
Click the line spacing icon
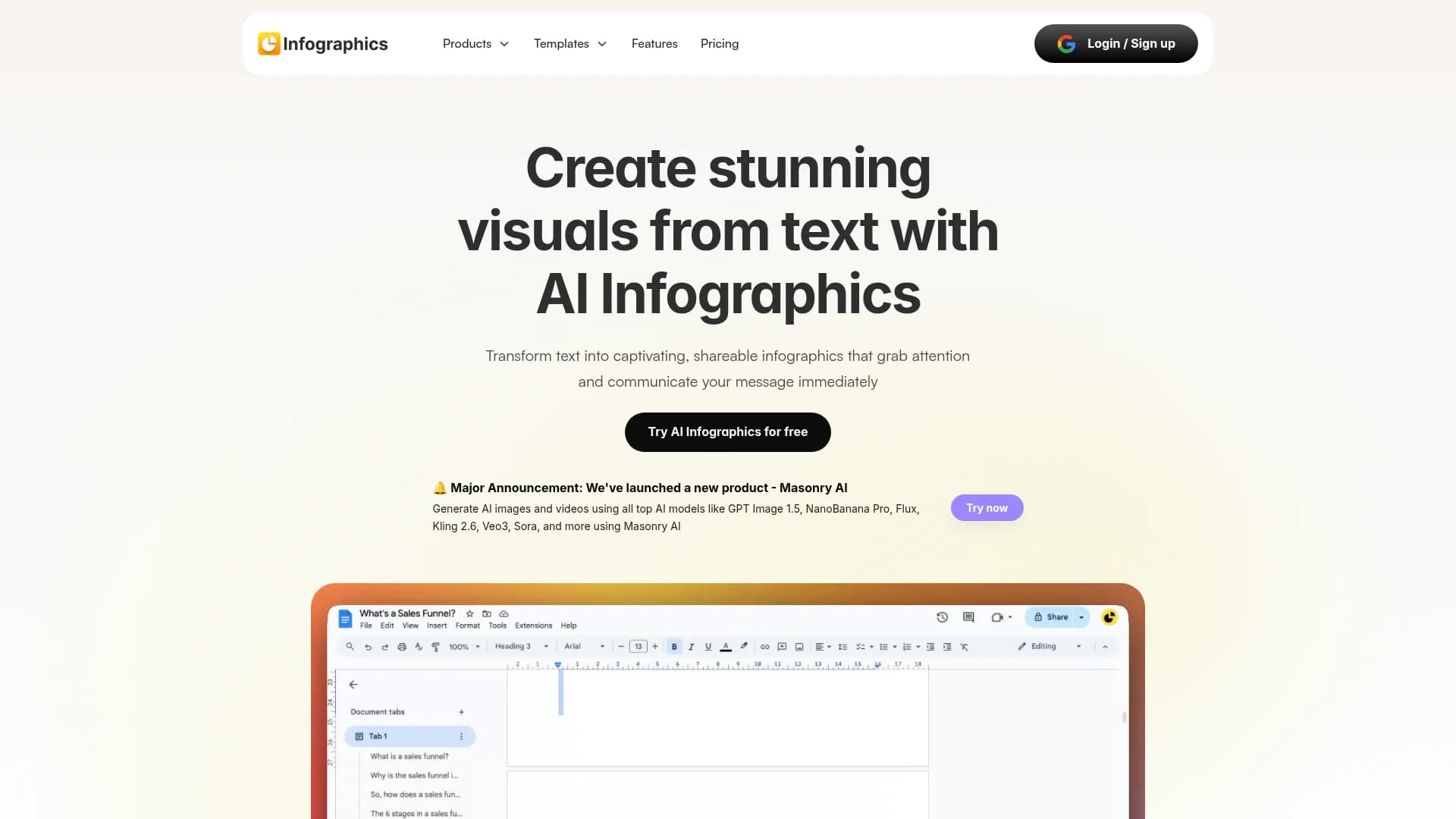[843, 647]
